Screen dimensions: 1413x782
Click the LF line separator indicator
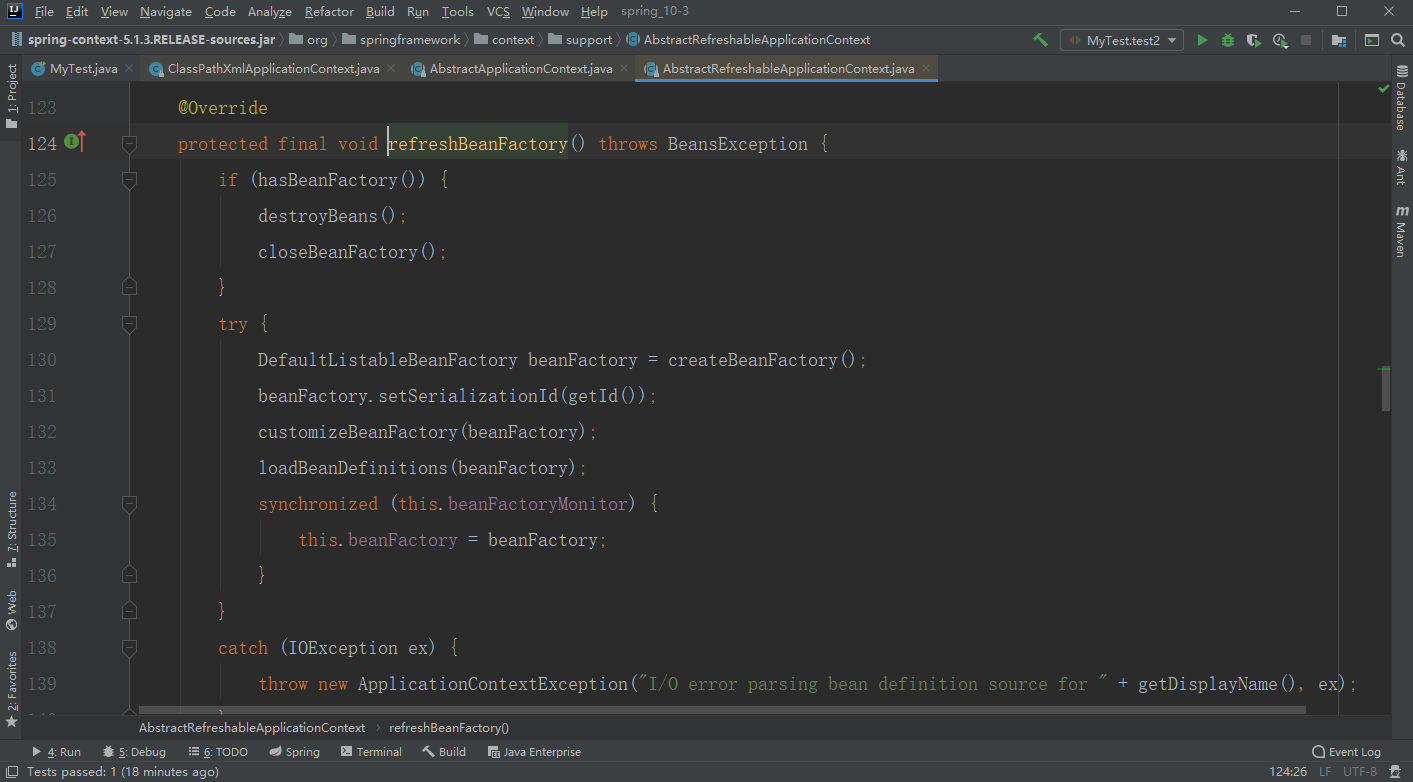click(1324, 772)
